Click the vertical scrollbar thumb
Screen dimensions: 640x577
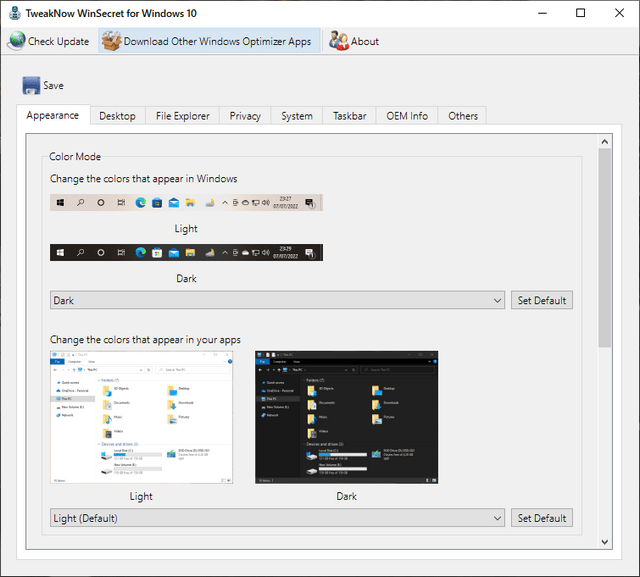(605, 248)
